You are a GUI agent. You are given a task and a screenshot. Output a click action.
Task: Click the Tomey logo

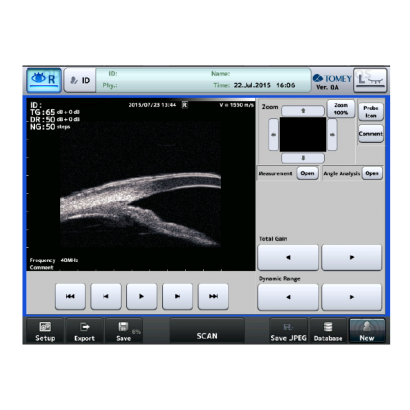[x=332, y=79]
